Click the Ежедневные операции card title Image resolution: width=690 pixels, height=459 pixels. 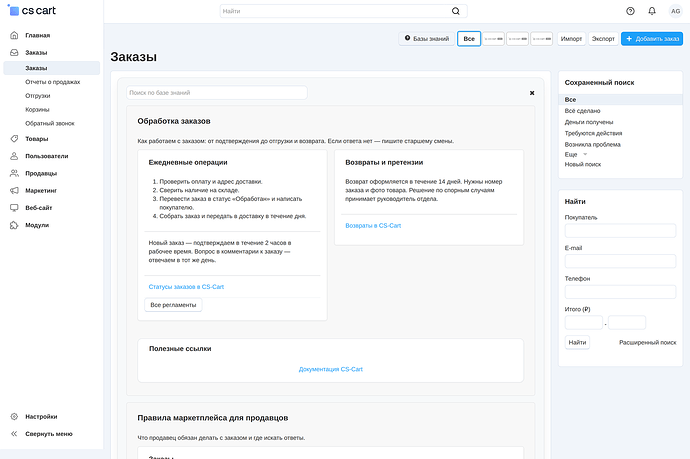coord(188,162)
